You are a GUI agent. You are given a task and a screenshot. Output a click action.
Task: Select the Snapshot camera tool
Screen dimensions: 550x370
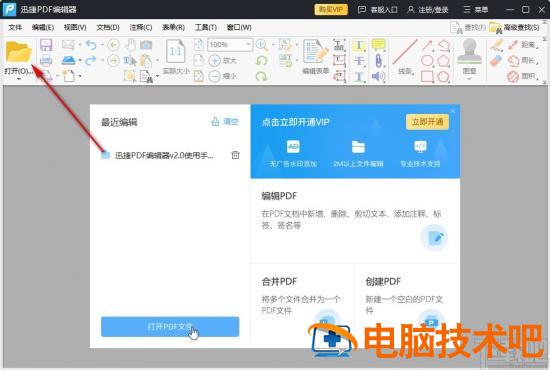click(146, 45)
